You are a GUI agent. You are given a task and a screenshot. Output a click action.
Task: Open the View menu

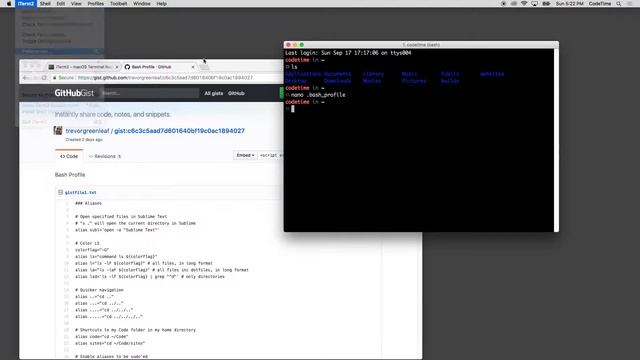pyautogui.click(x=76, y=4)
